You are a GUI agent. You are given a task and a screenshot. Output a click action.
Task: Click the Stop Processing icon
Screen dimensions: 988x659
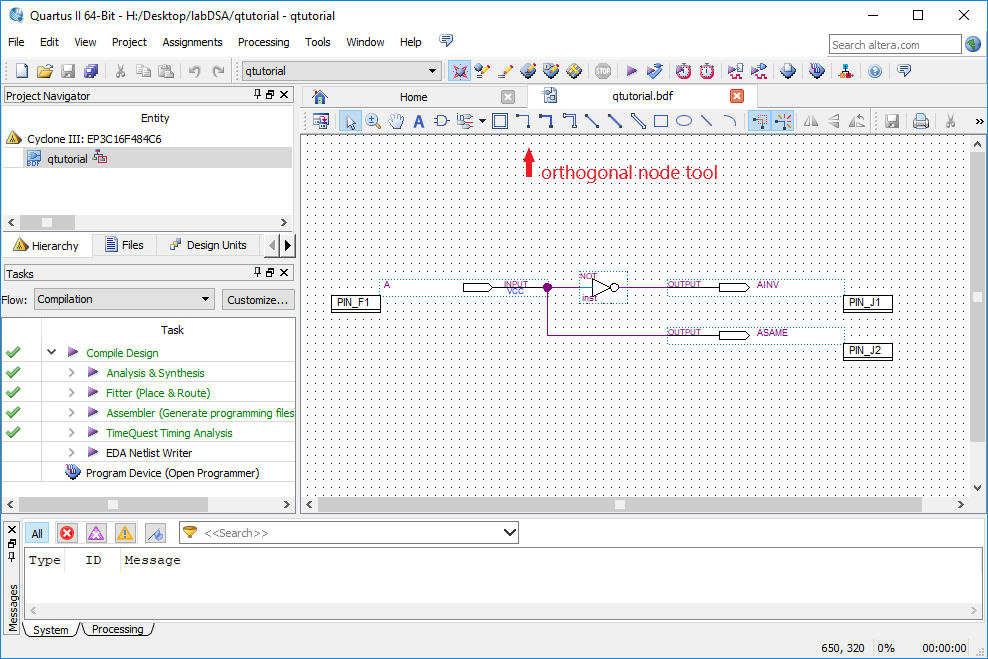(x=603, y=71)
